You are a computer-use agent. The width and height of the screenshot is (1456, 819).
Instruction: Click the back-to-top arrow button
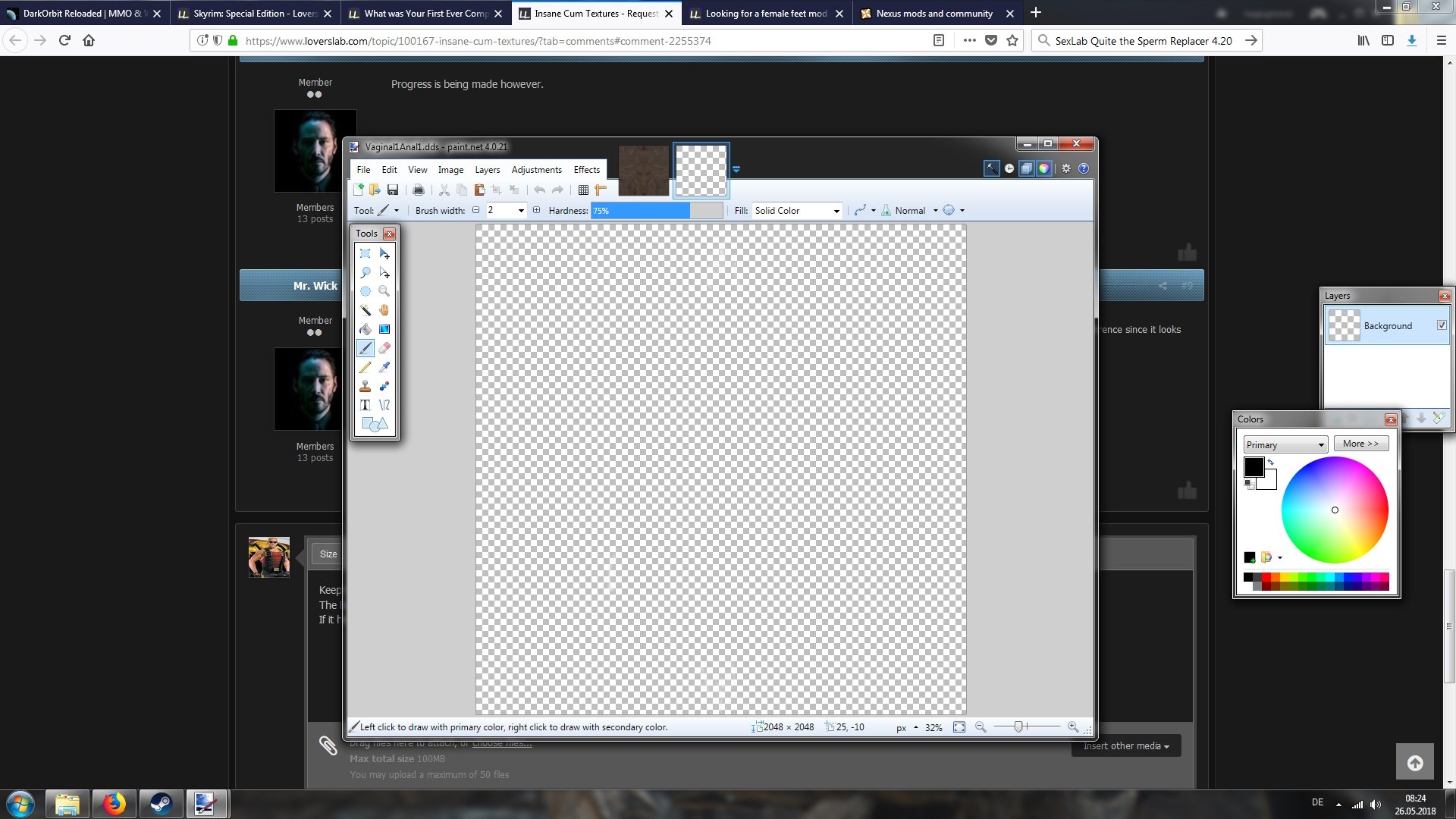1415,763
